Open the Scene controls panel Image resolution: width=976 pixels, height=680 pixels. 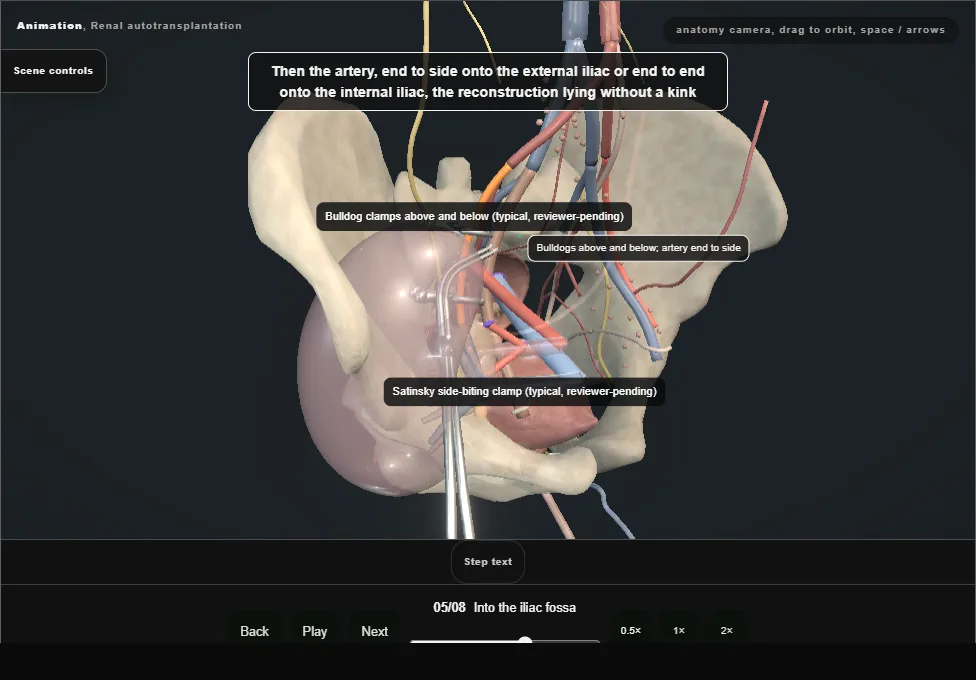point(54,71)
